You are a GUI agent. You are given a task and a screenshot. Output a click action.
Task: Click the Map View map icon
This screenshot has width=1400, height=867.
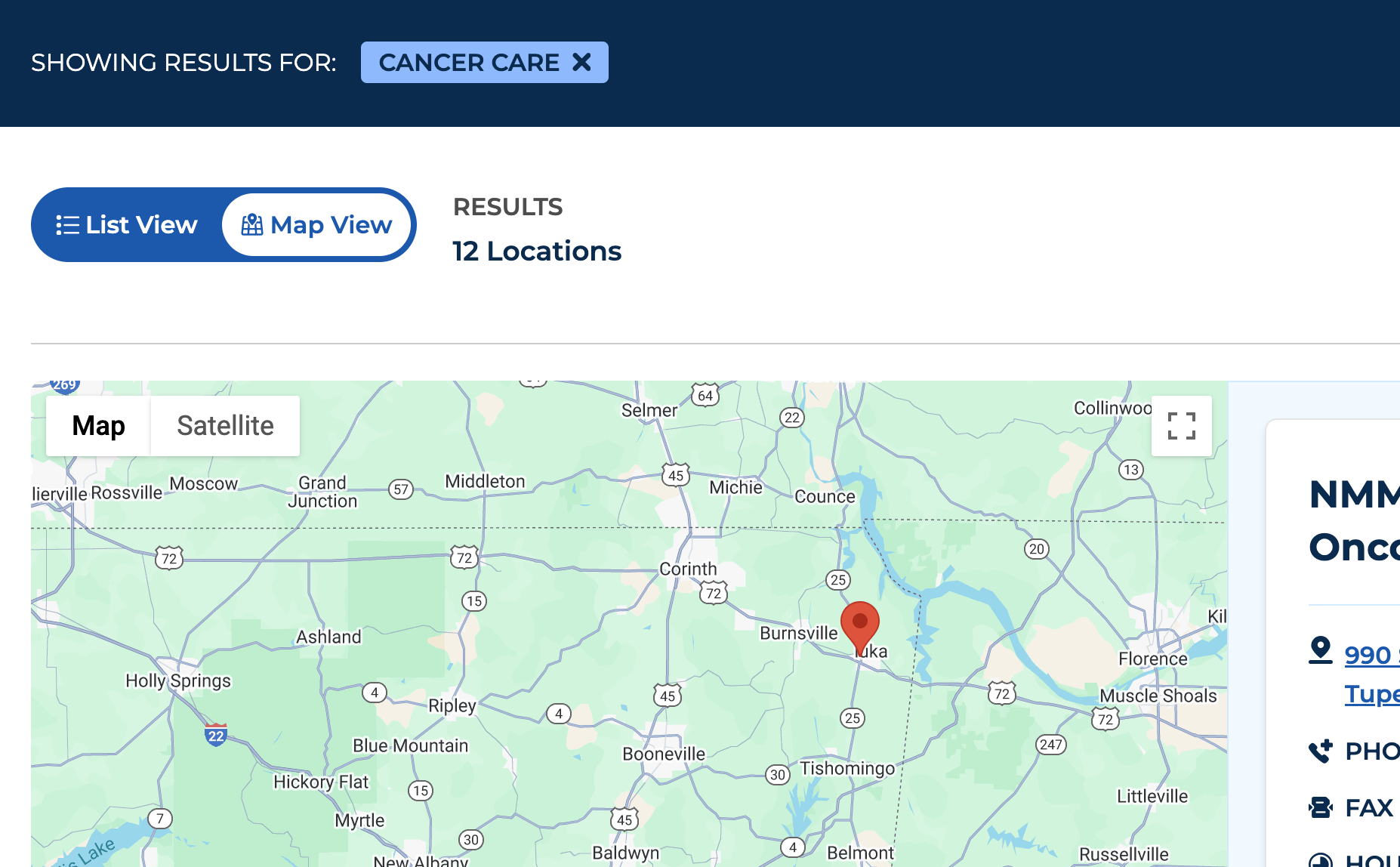[x=252, y=225]
